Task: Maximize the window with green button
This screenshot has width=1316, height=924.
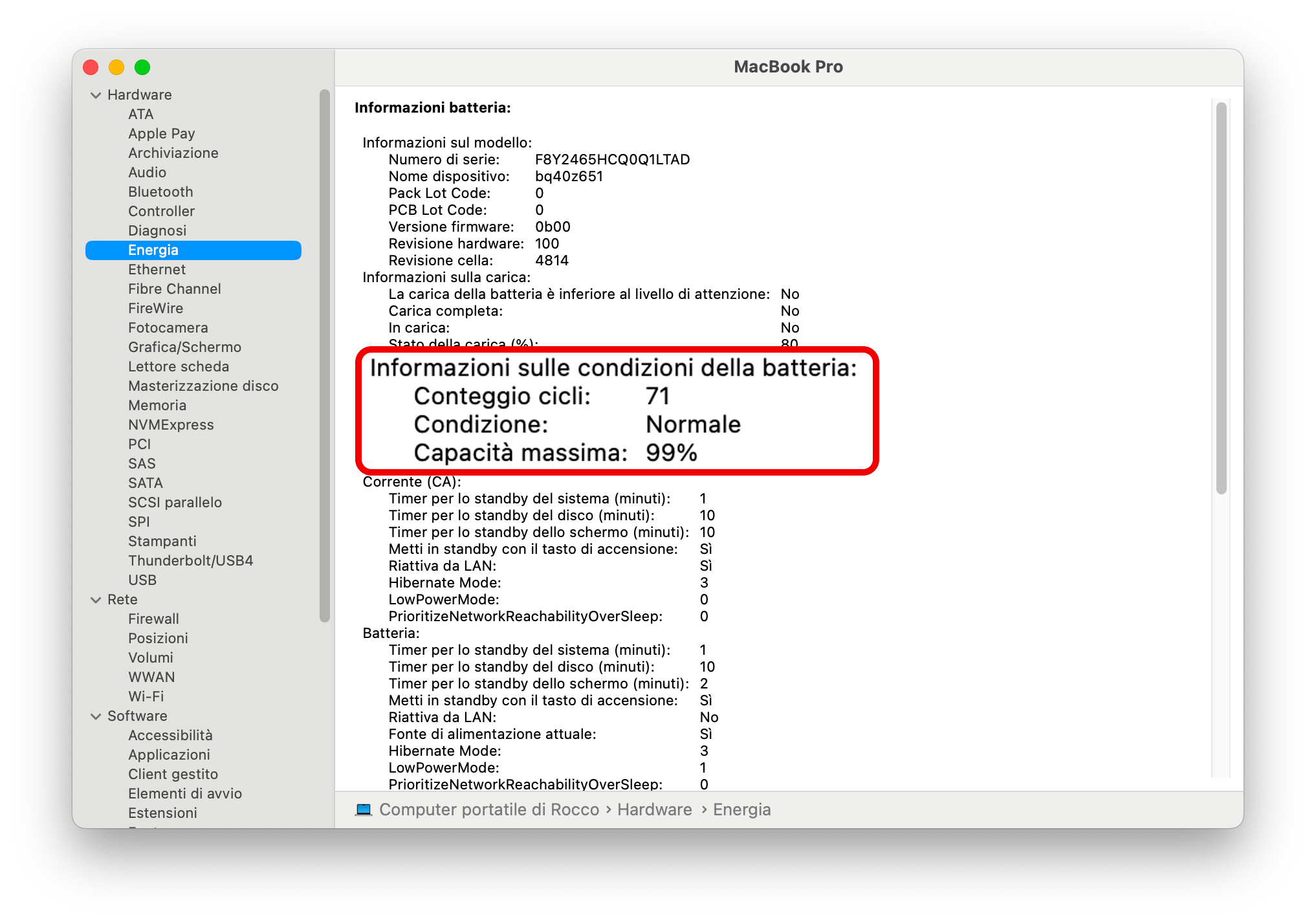Action: 142,67
